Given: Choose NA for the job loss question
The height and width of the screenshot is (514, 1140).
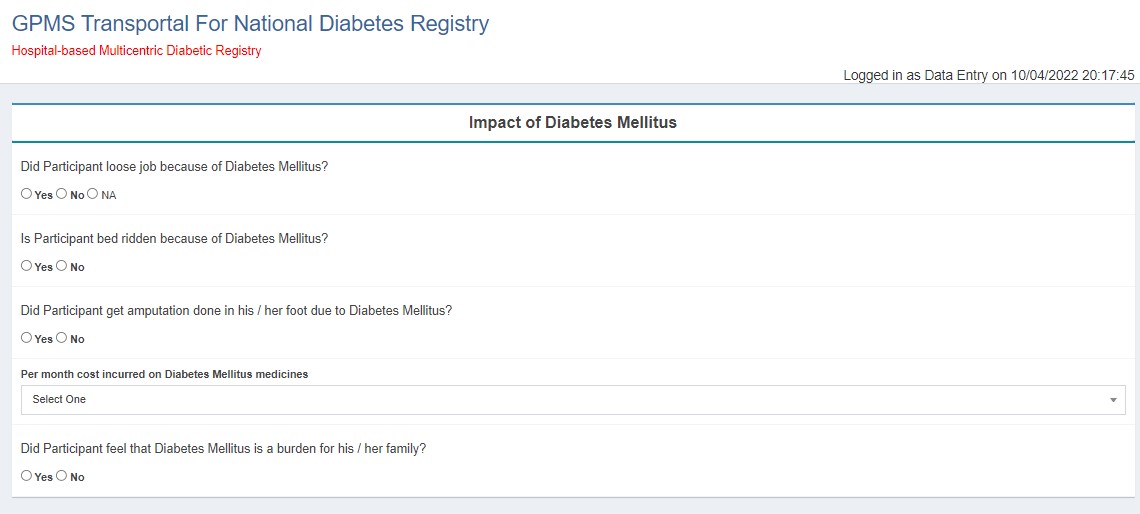Looking at the screenshot, I should click(x=93, y=194).
